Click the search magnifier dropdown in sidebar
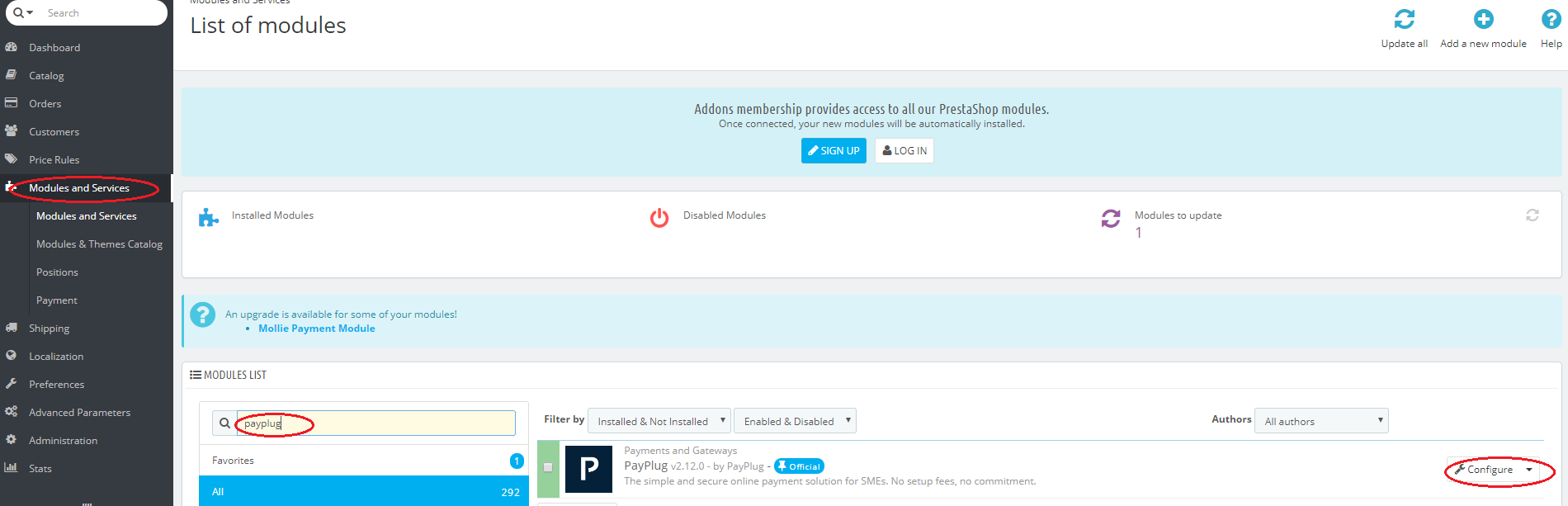The height and width of the screenshot is (506, 1568). [x=22, y=12]
